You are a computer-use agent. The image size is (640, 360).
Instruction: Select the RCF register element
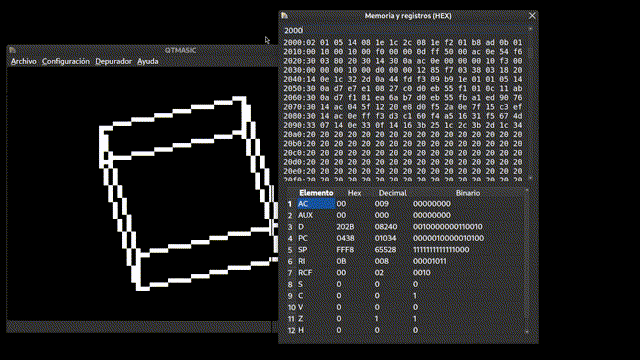pyautogui.click(x=316, y=272)
